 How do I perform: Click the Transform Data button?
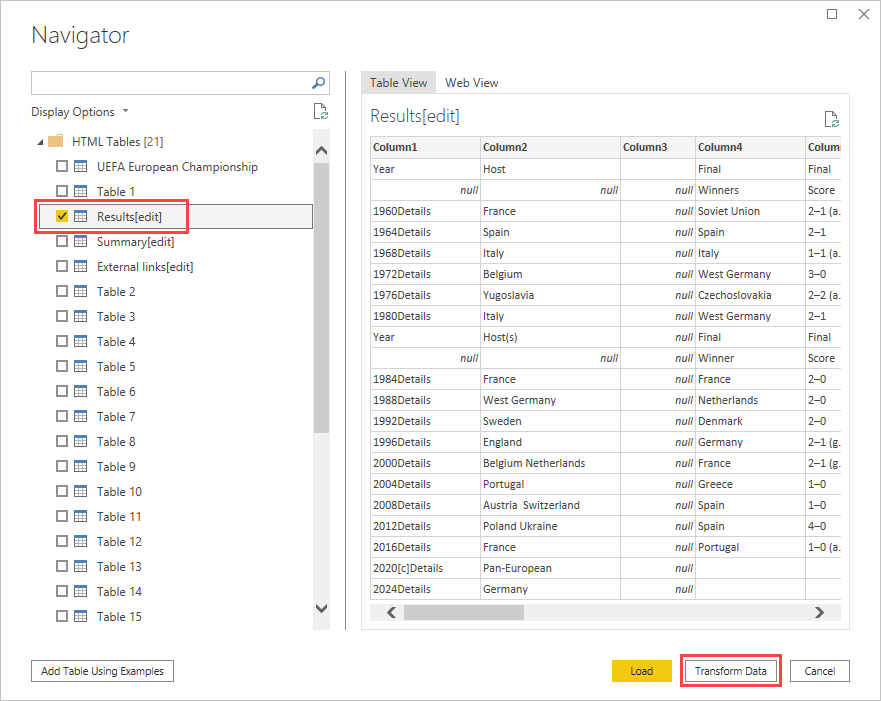point(730,671)
